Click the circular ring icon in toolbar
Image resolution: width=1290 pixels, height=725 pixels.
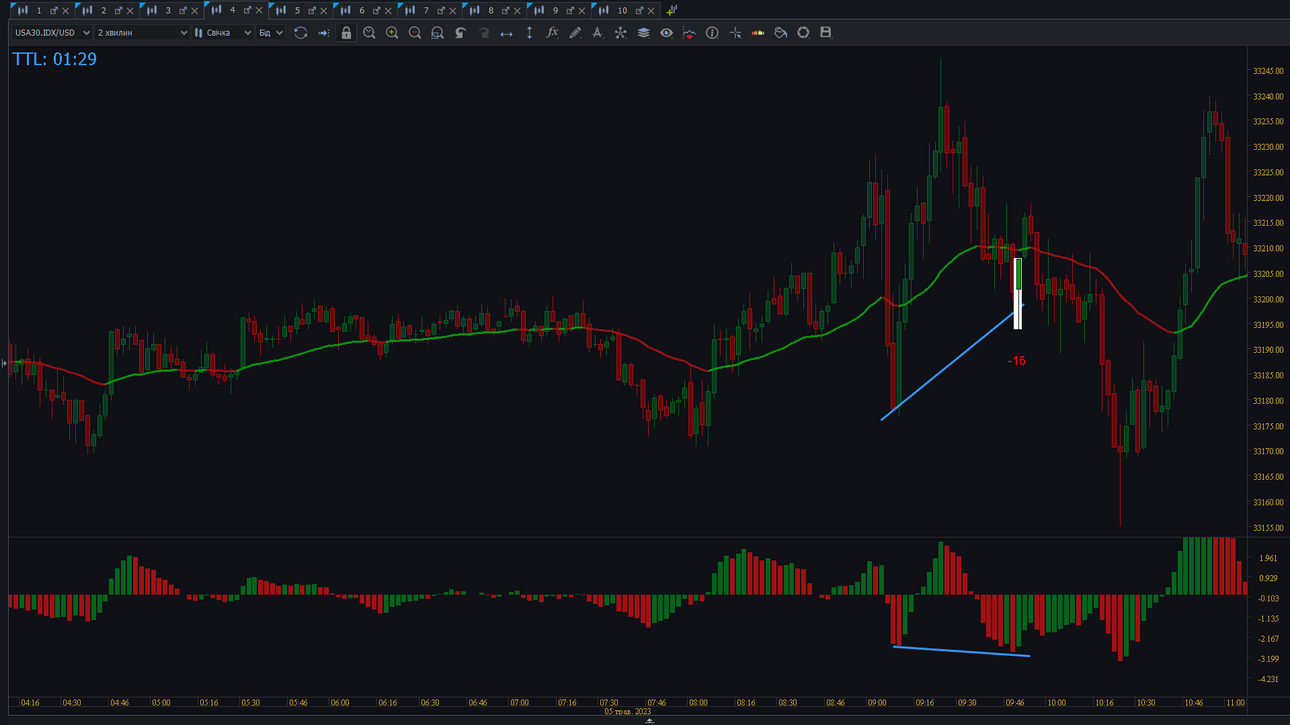point(803,33)
